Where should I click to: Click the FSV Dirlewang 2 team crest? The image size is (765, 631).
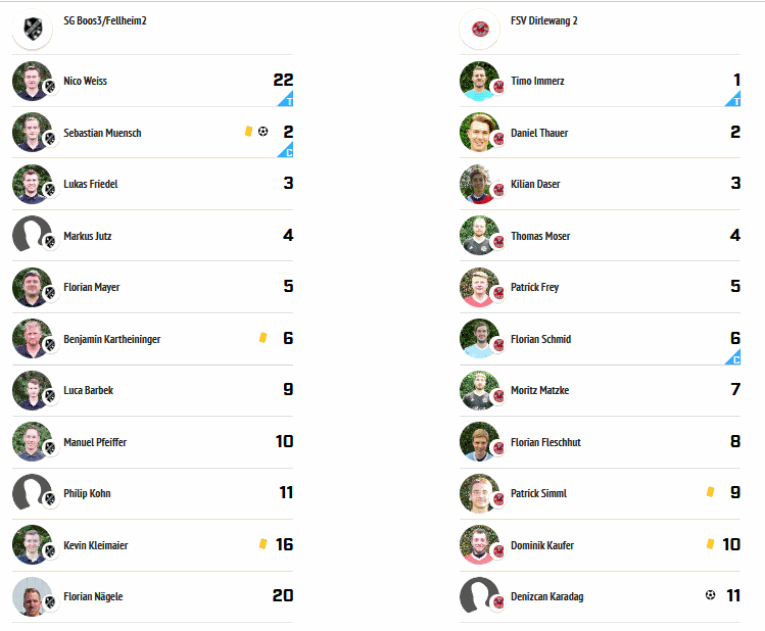coord(480,29)
